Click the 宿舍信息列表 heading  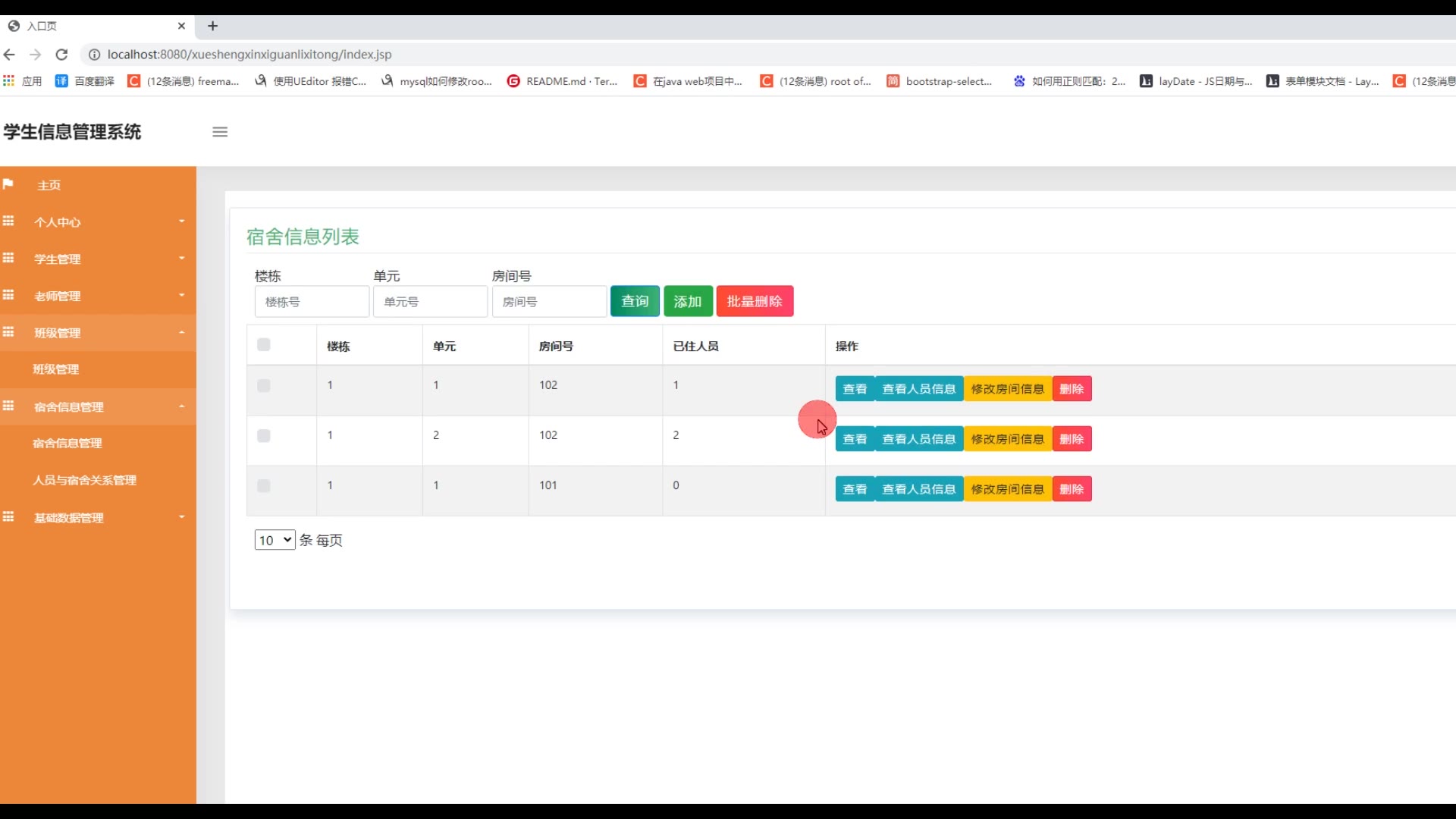coord(303,237)
